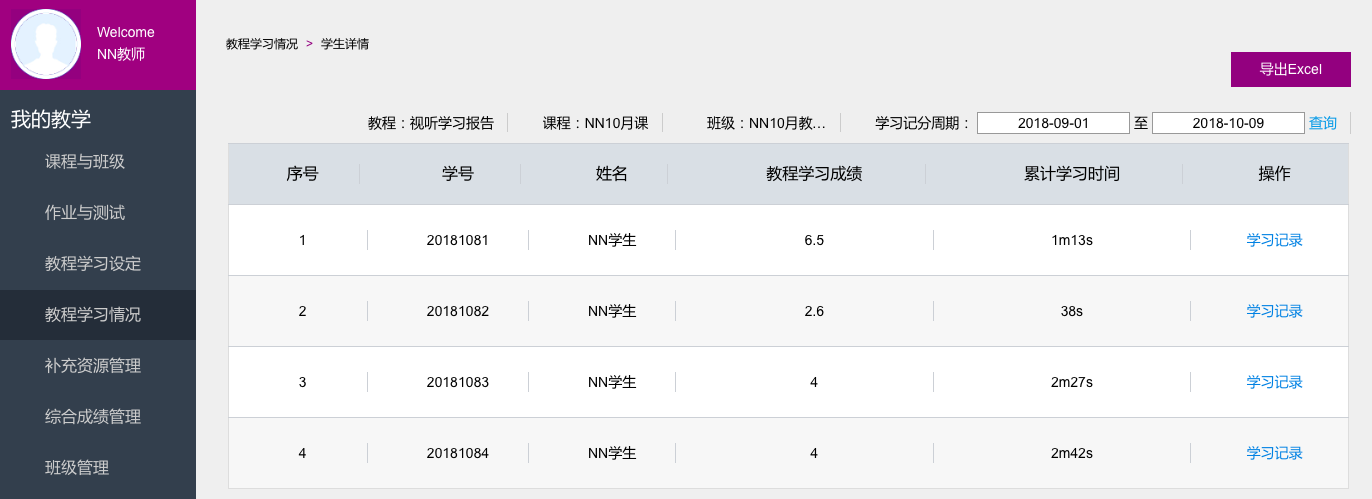Screen dimensions: 1372x499
Task: Open 班级管理 in the sidebar
Action: click(77, 468)
